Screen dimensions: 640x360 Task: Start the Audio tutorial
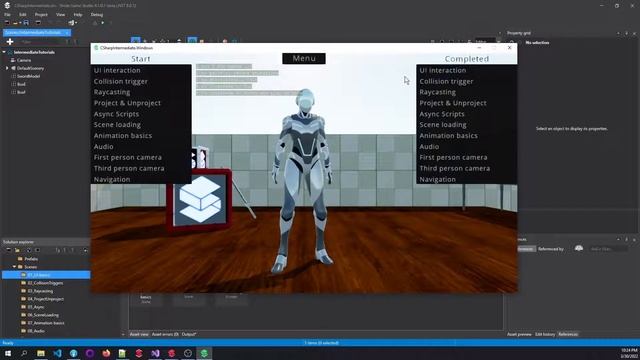point(104,147)
